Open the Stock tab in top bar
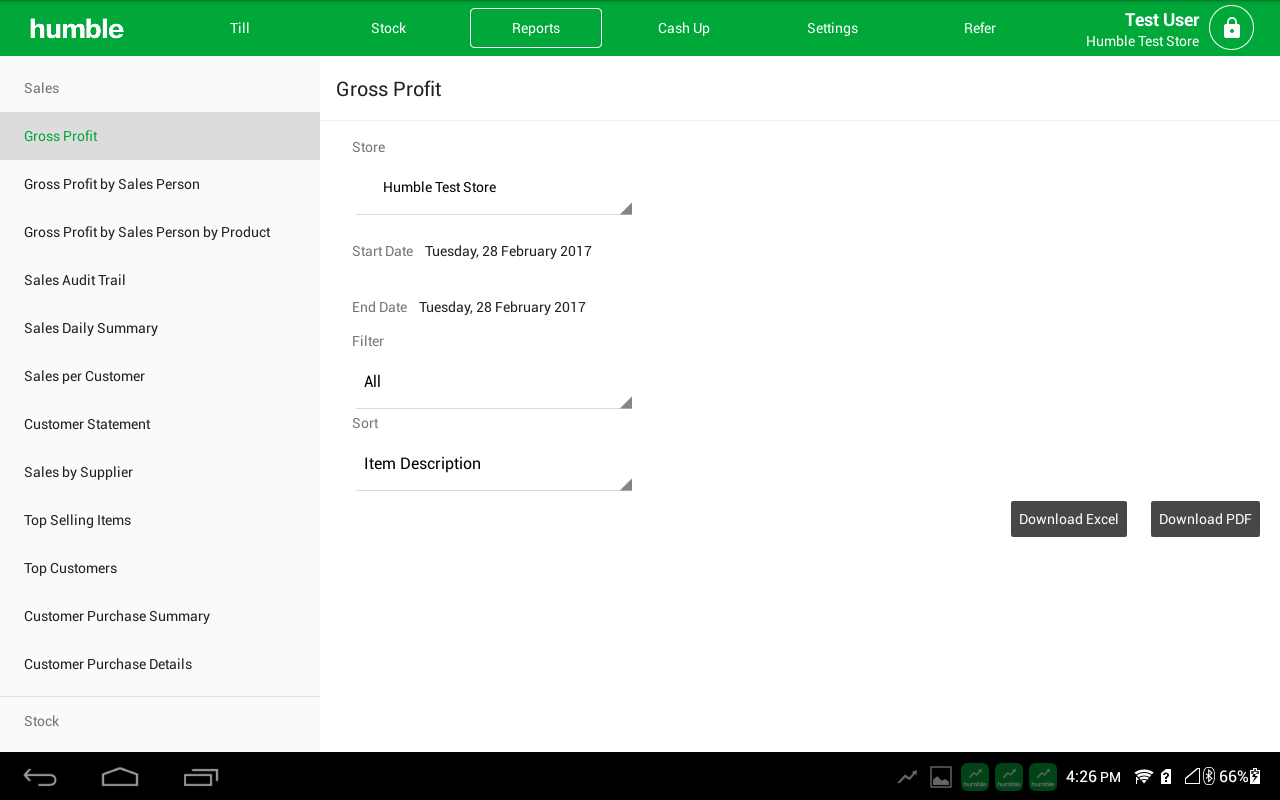Image resolution: width=1280 pixels, height=800 pixels. (x=388, y=28)
